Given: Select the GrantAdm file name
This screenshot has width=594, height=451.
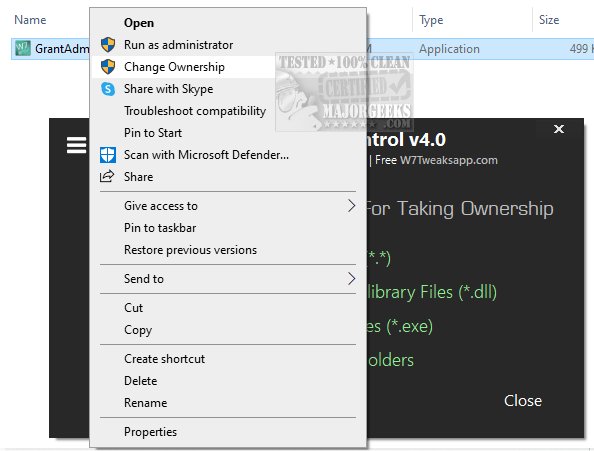Looking at the screenshot, I should click(63, 49).
